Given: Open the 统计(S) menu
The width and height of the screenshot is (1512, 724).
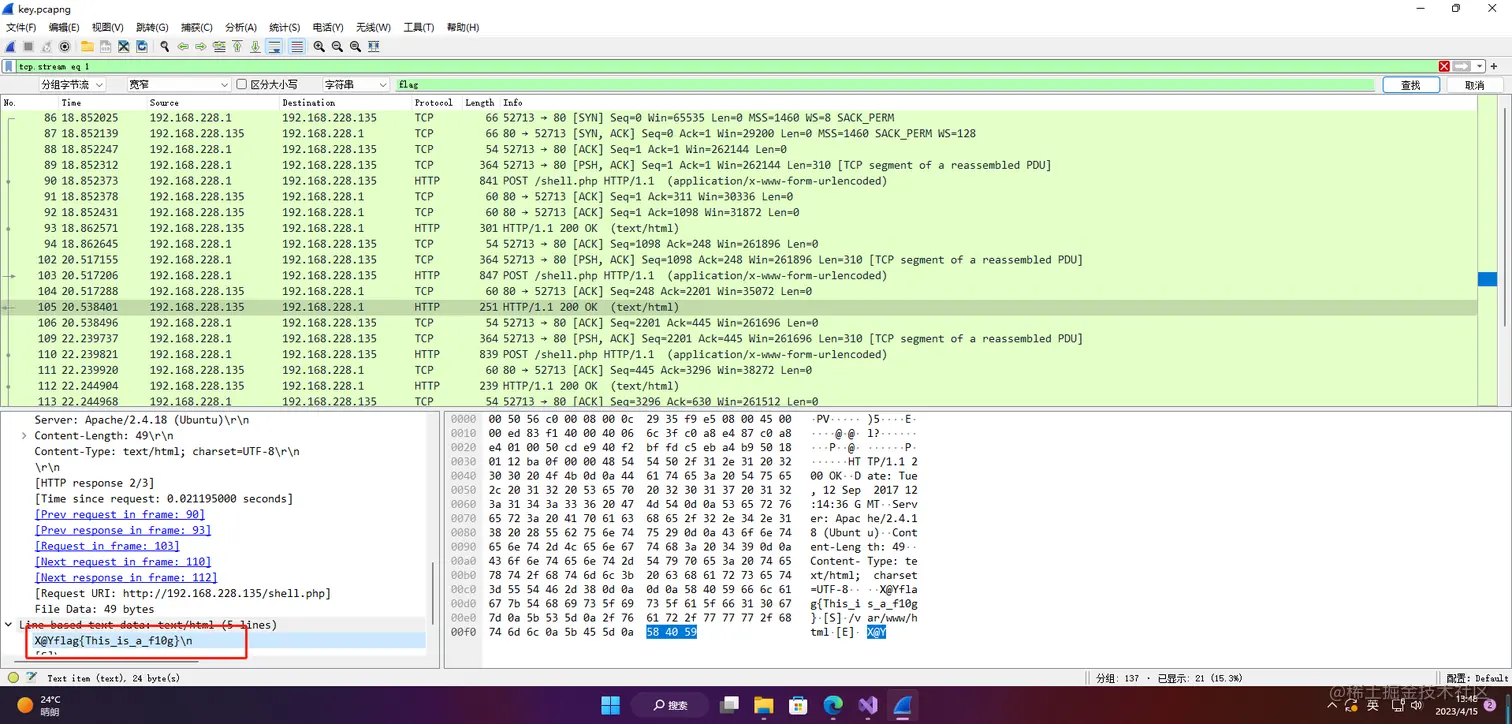Looking at the screenshot, I should point(285,27).
